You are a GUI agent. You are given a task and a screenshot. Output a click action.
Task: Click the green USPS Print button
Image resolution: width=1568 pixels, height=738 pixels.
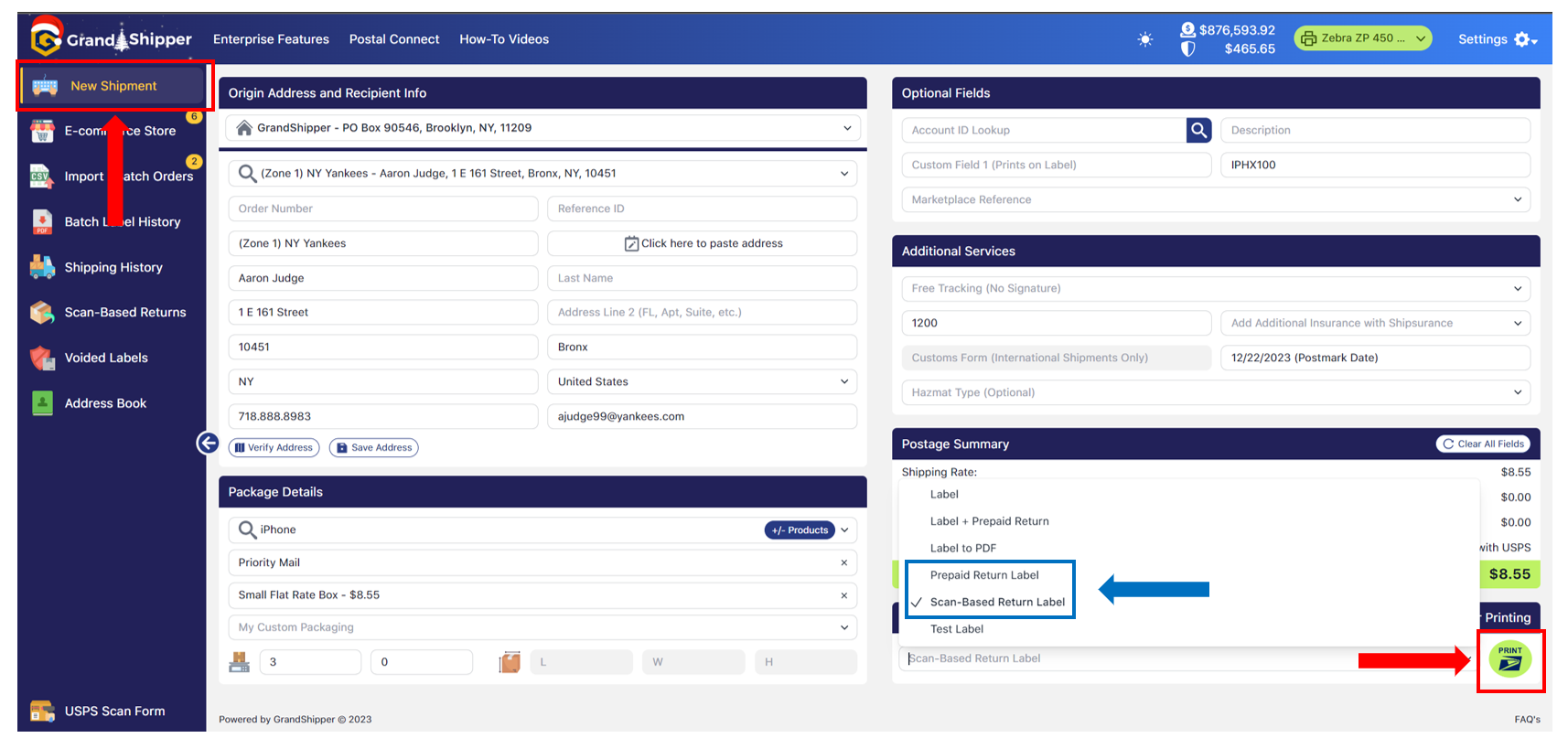pos(1509,658)
